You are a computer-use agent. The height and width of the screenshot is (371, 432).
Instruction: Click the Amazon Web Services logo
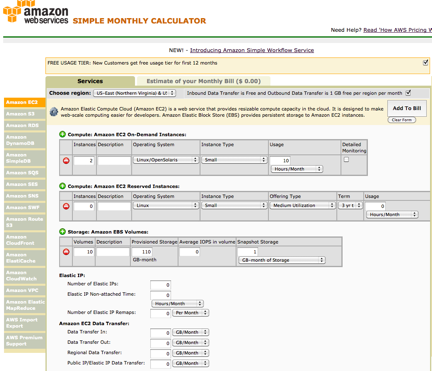pyautogui.click(x=36, y=12)
